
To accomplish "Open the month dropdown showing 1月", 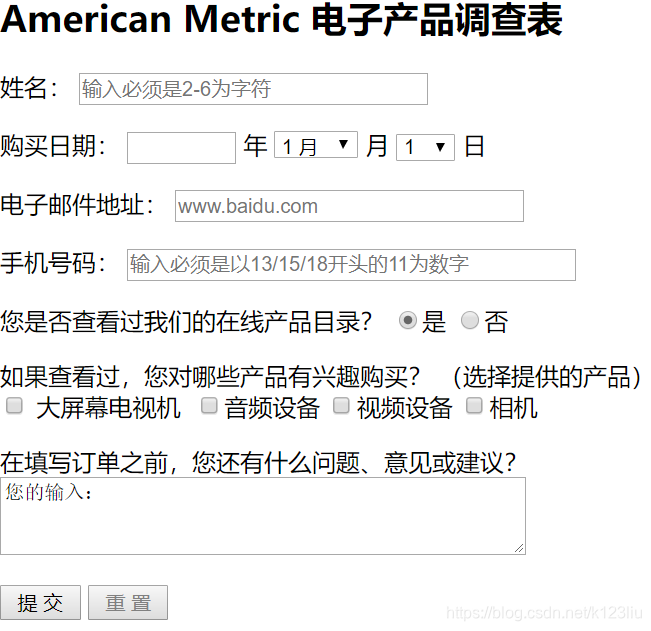I will coord(316,145).
